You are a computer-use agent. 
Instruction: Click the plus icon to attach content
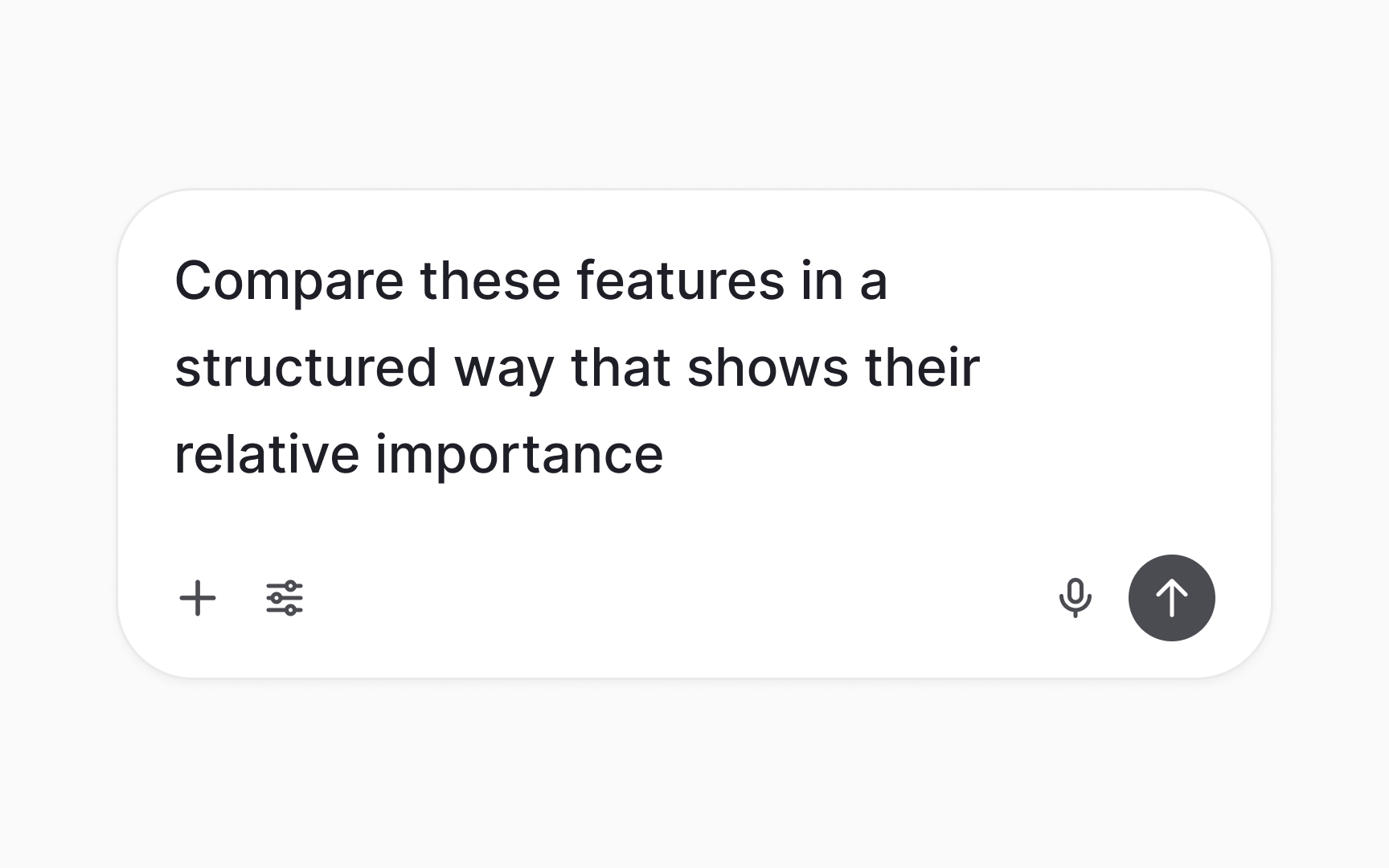pos(199,598)
